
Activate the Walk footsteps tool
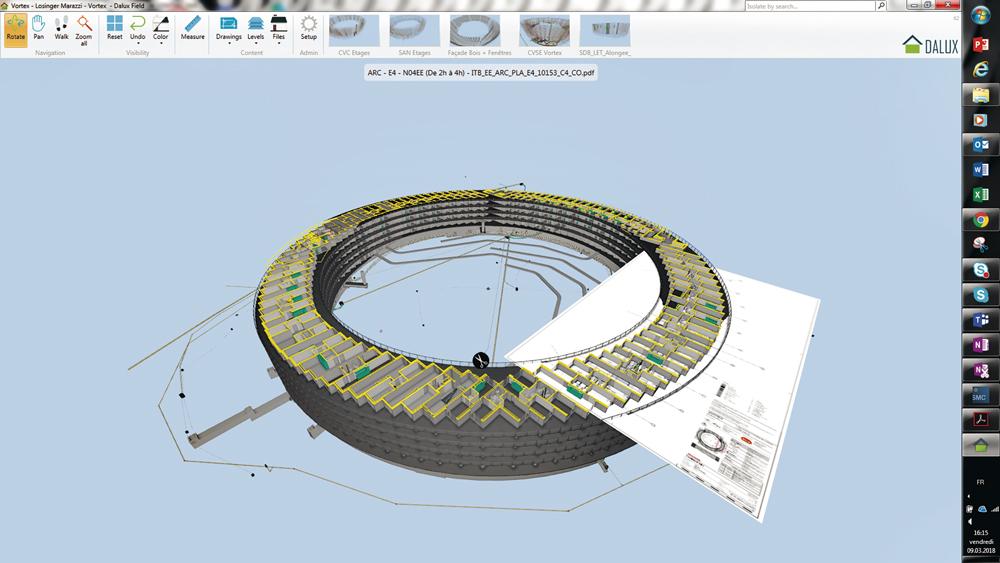(x=61, y=29)
